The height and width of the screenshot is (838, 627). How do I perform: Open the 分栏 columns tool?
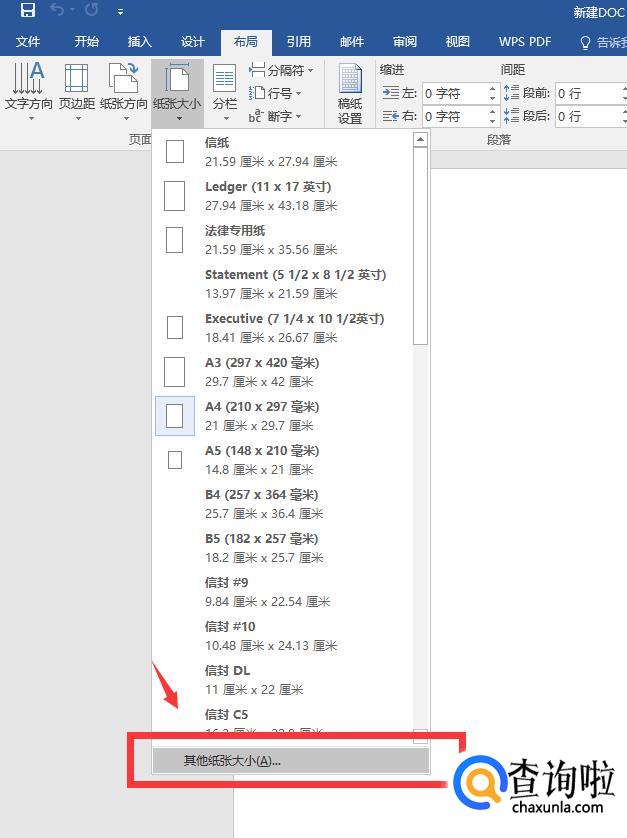225,91
